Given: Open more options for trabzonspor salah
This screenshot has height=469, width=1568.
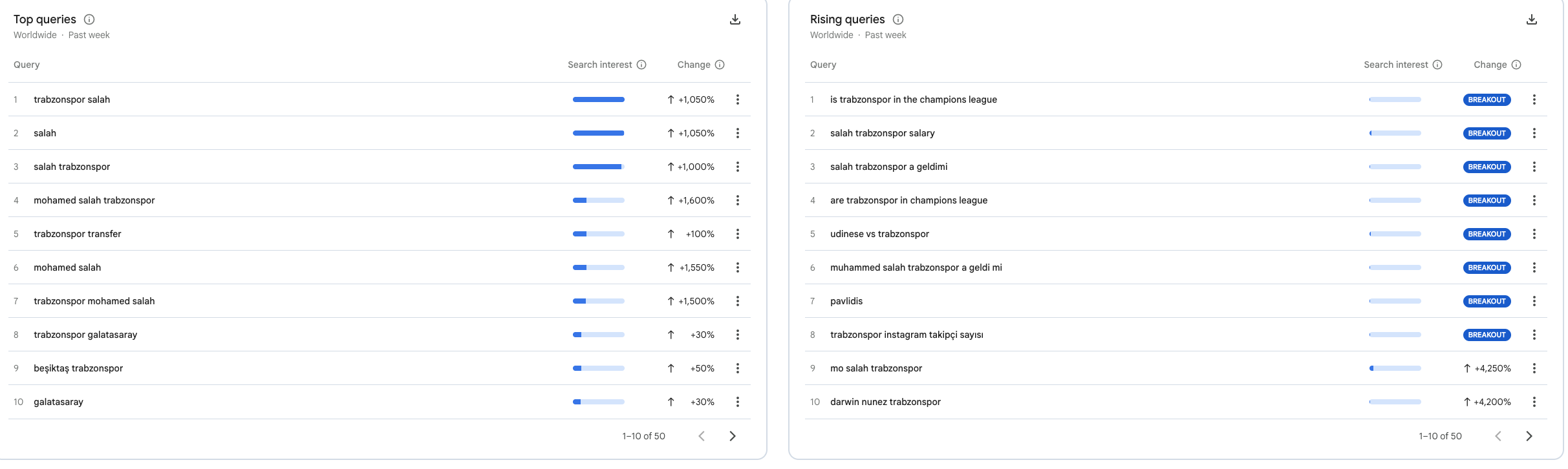Looking at the screenshot, I should (x=738, y=99).
